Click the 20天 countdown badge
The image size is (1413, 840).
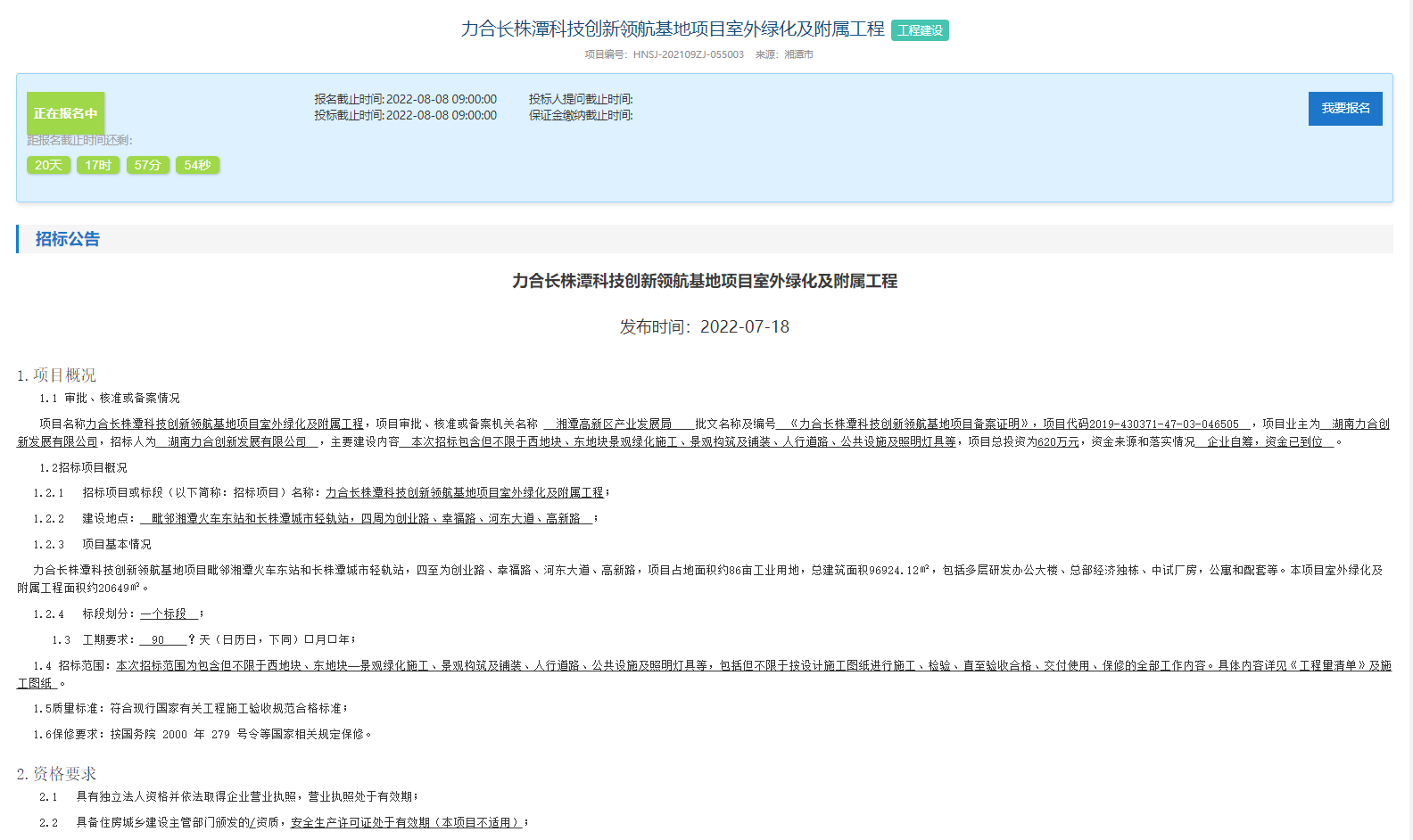point(48,165)
